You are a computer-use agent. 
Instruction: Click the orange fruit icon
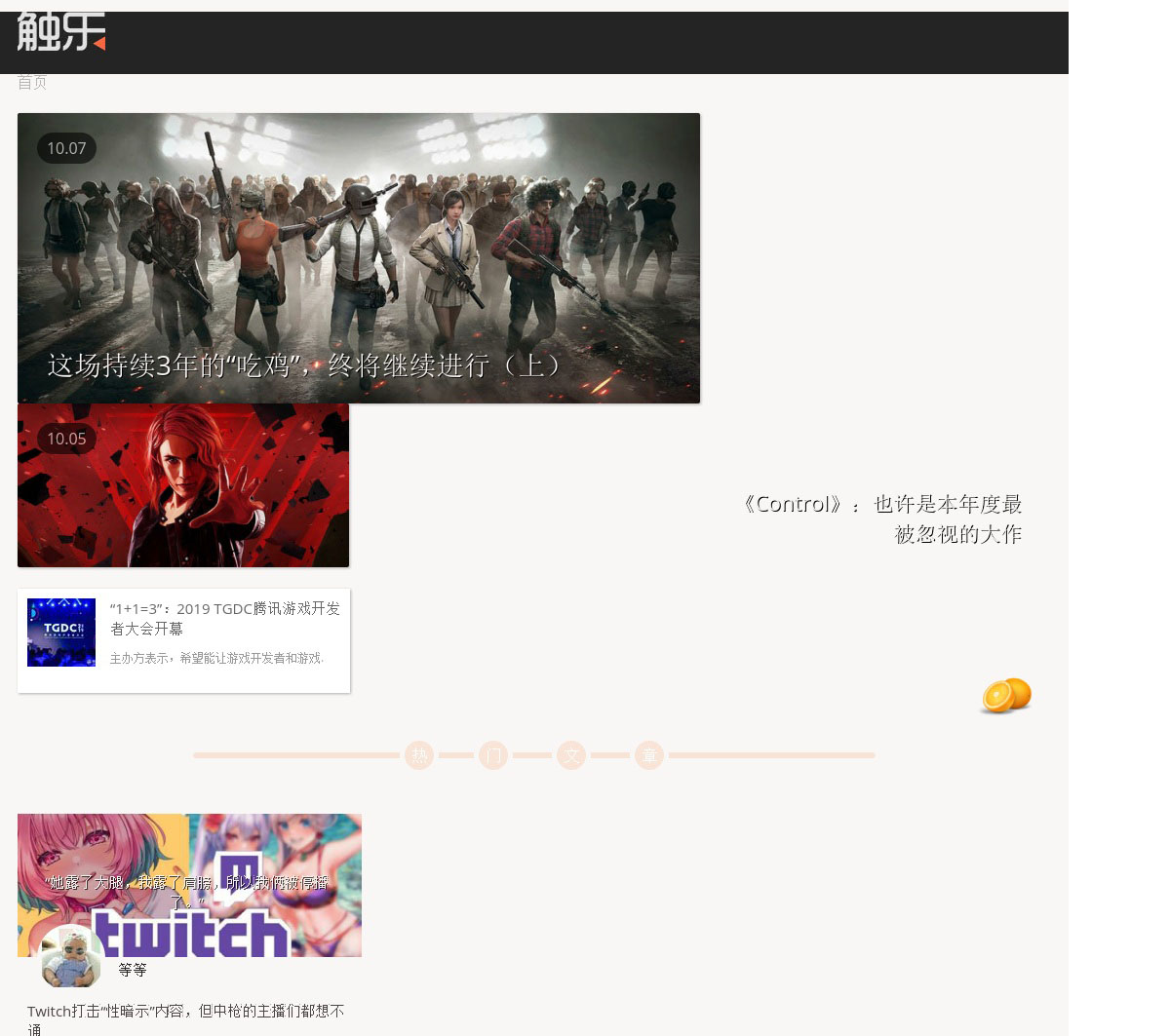[x=1006, y=696]
